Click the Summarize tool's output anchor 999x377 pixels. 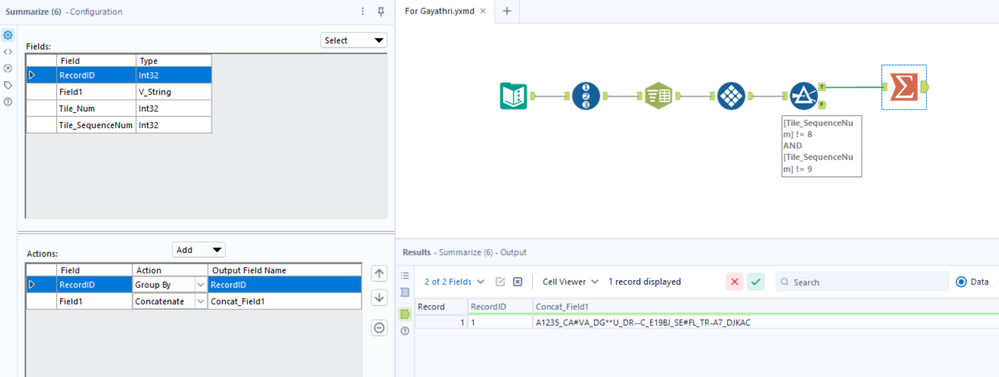[925, 87]
